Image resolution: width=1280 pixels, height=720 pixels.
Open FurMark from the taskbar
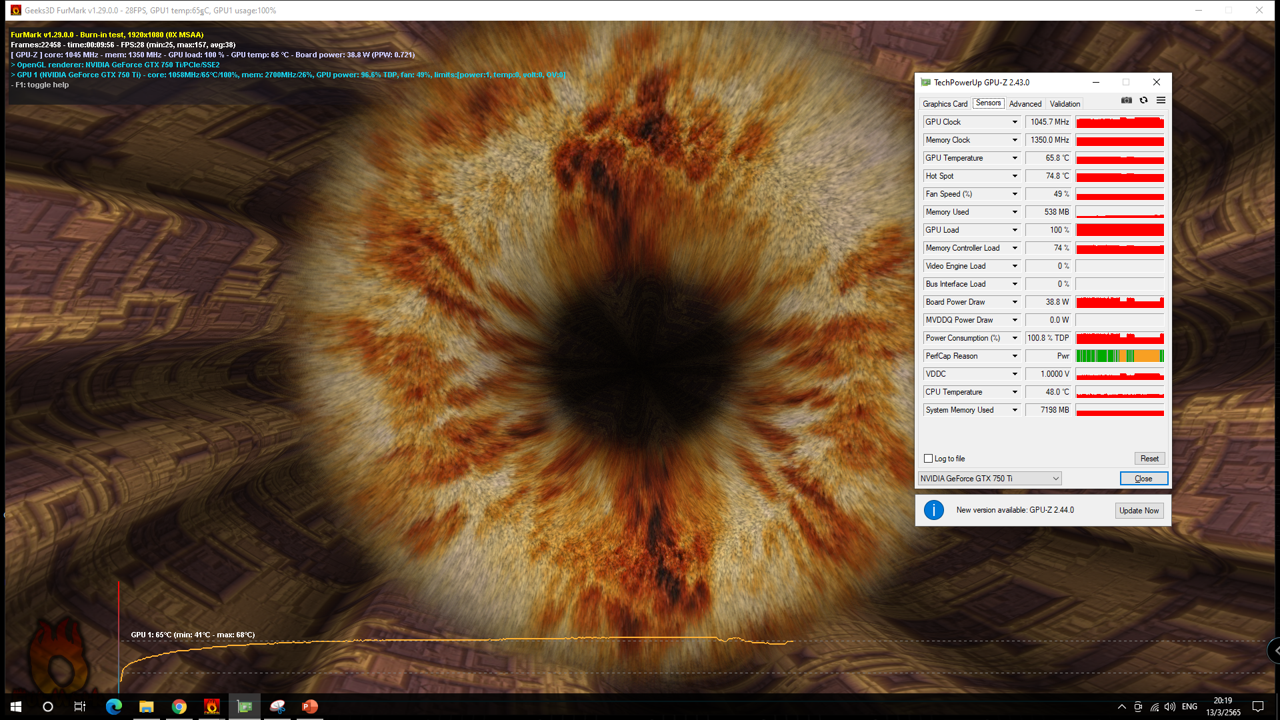(212, 707)
